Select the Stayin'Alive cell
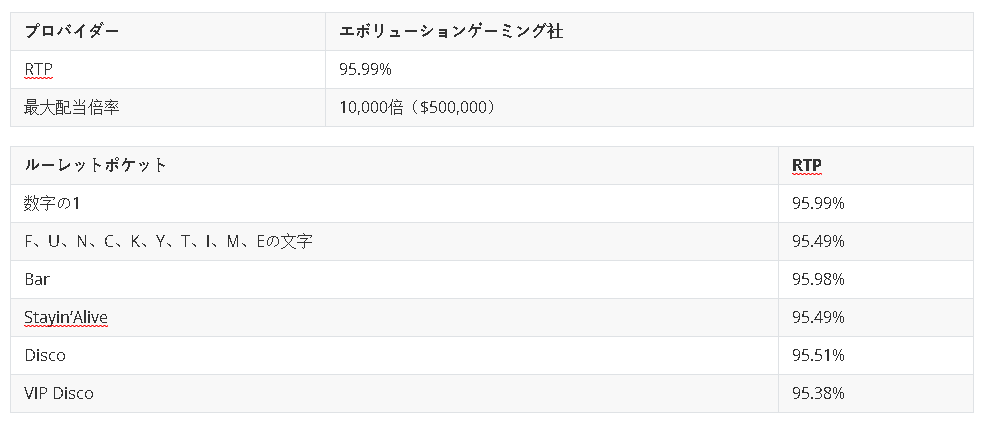985x425 pixels. pos(395,317)
